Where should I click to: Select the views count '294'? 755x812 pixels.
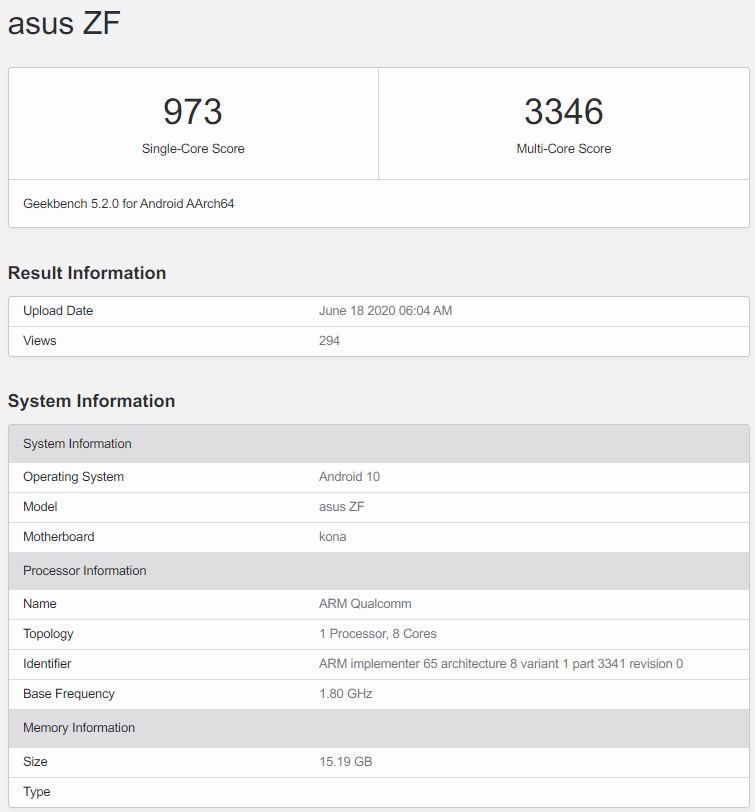pyautogui.click(x=329, y=341)
